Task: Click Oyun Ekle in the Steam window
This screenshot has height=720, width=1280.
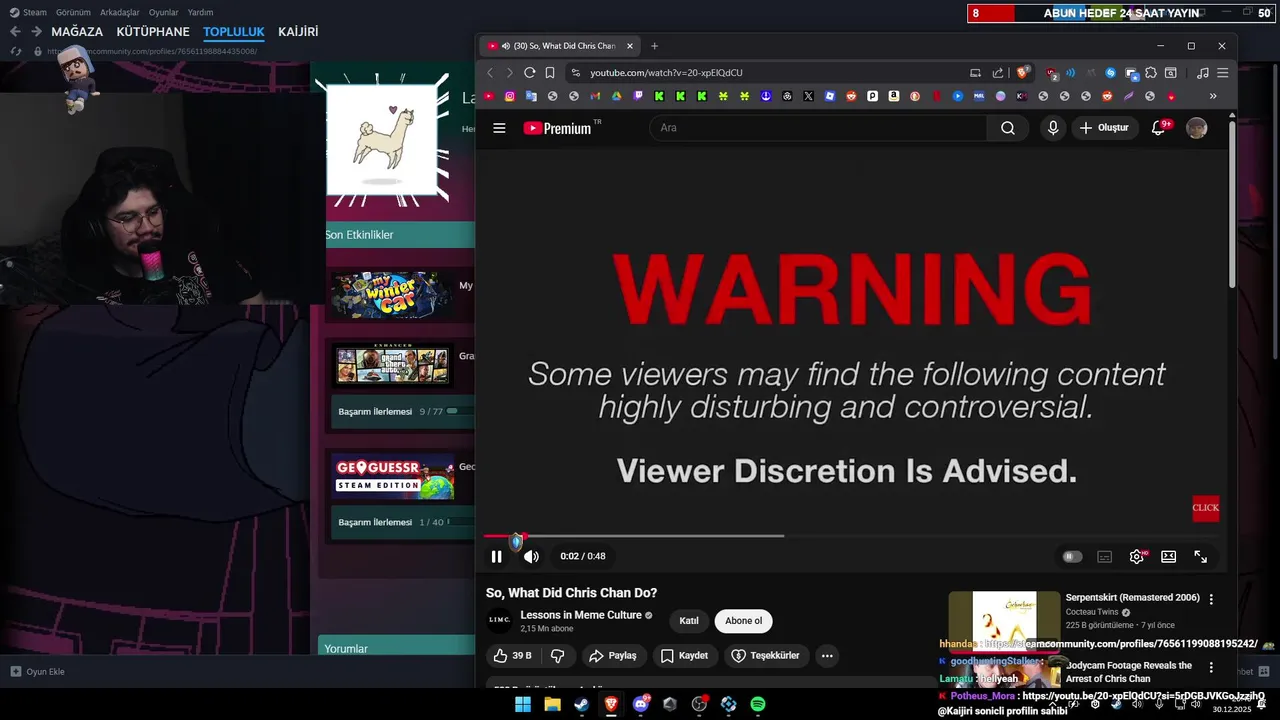Action: coord(38,672)
